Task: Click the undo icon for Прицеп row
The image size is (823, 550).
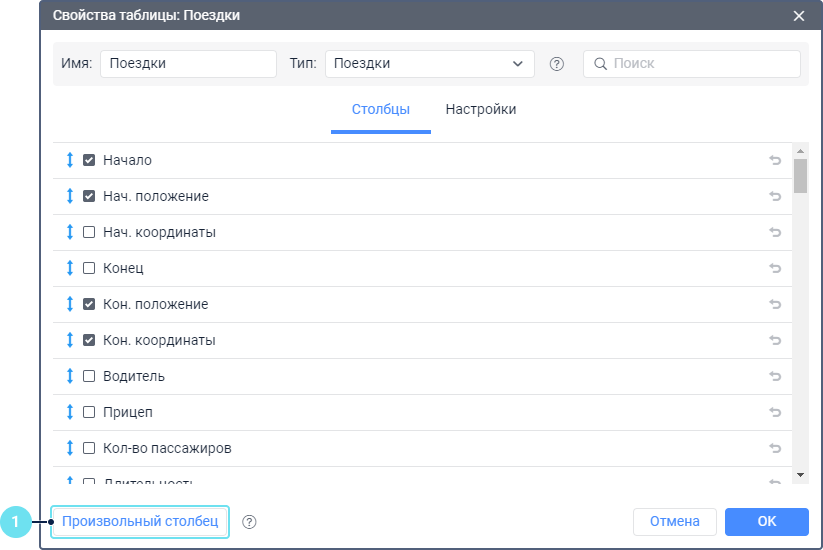Action: coord(774,412)
